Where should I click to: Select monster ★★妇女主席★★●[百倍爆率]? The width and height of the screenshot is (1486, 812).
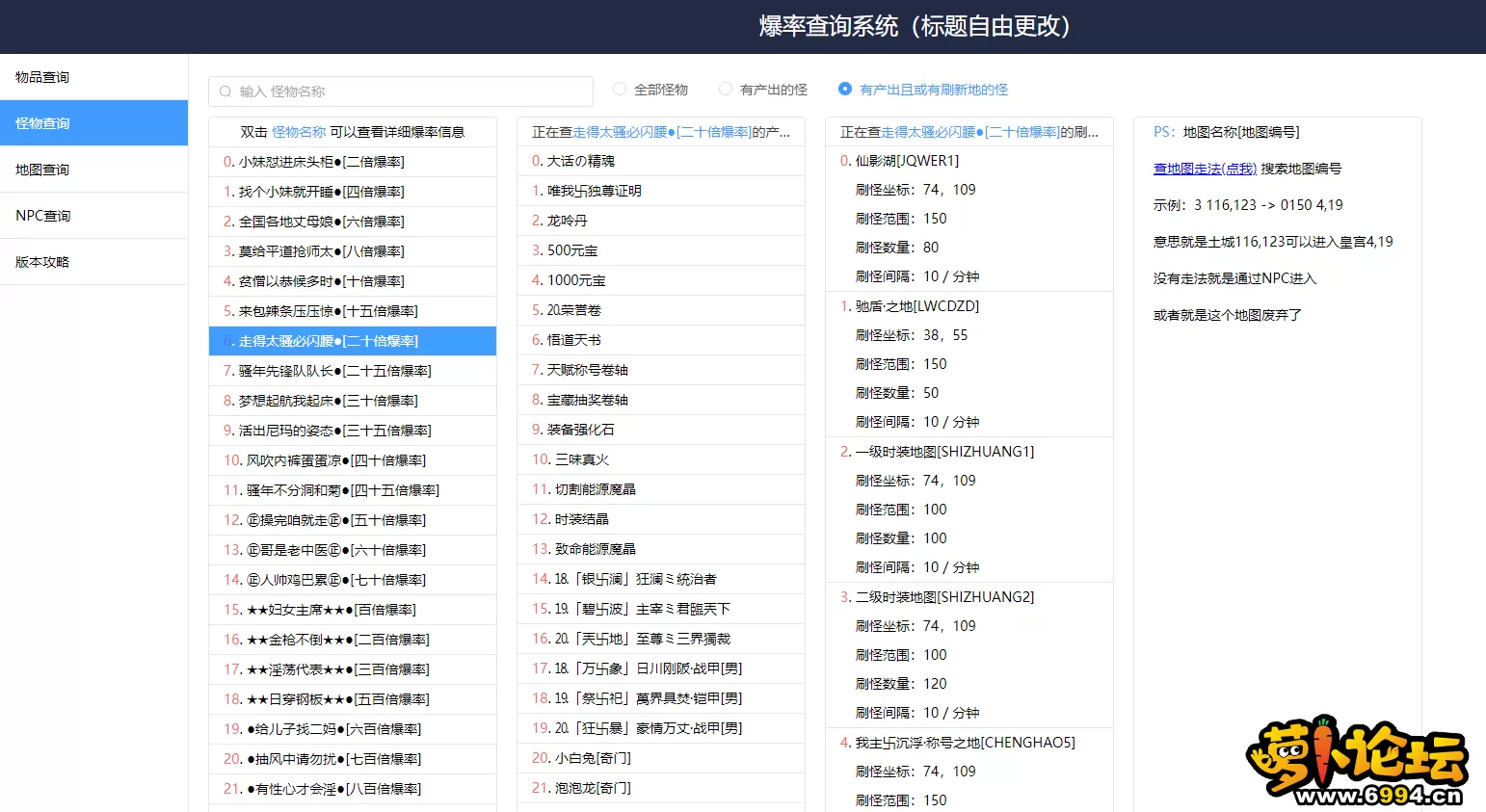pos(353,610)
